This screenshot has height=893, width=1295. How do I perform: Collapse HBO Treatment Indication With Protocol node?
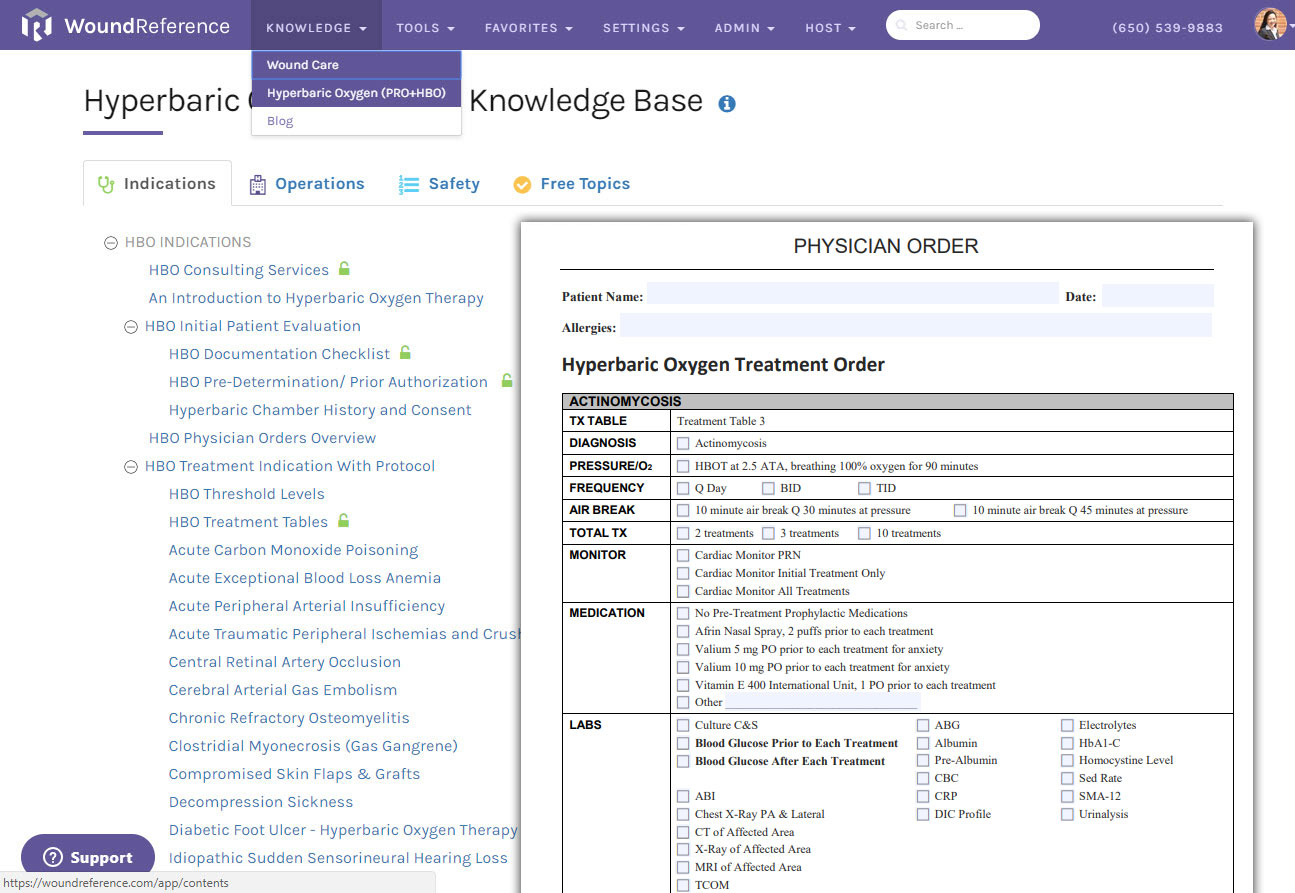pyautogui.click(x=133, y=466)
